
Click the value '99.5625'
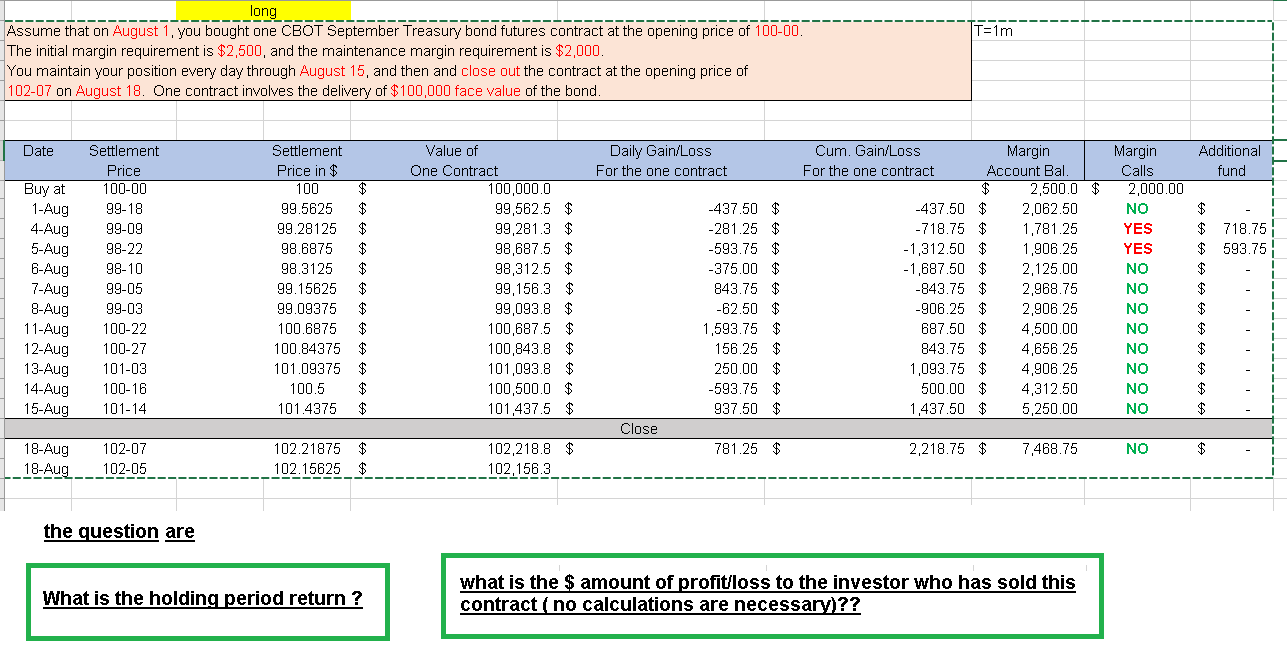306,209
